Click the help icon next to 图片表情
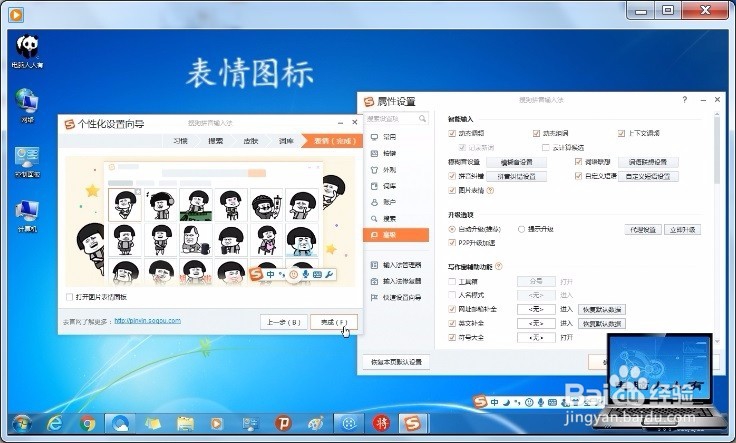This screenshot has width=736, height=443. coord(491,191)
